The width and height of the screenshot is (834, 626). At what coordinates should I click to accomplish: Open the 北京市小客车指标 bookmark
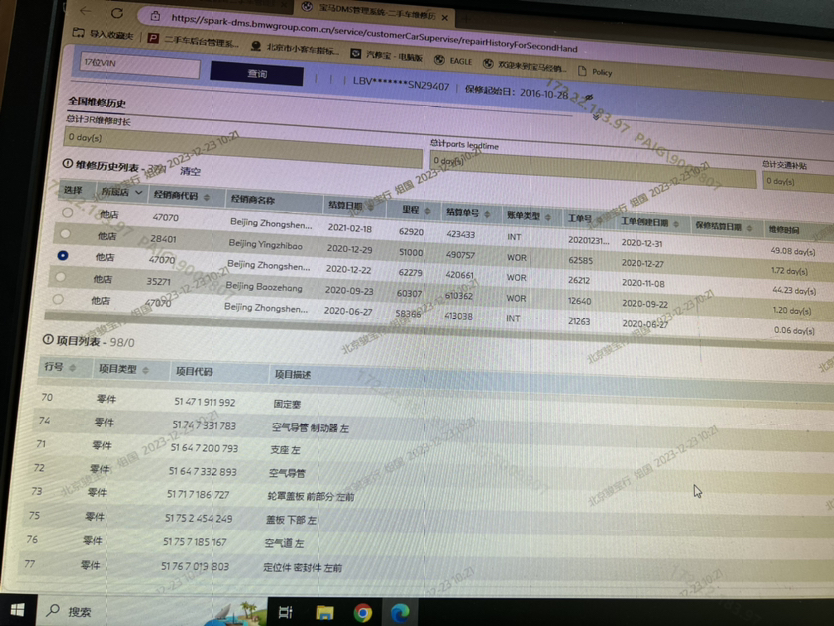[295, 49]
